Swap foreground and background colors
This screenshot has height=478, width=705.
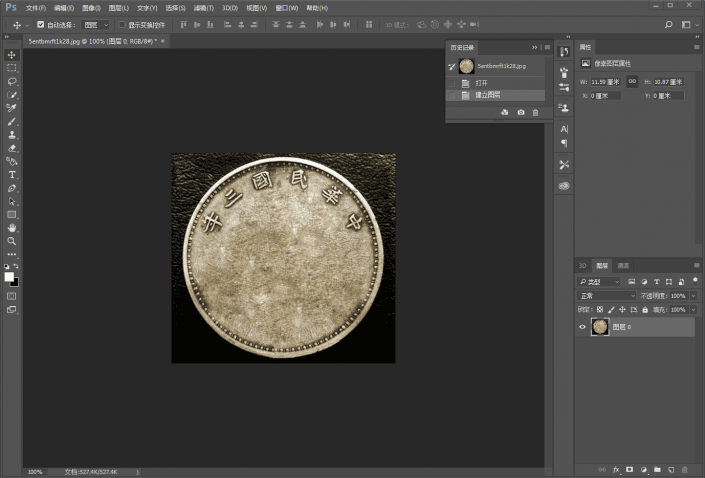[x=16, y=266]
